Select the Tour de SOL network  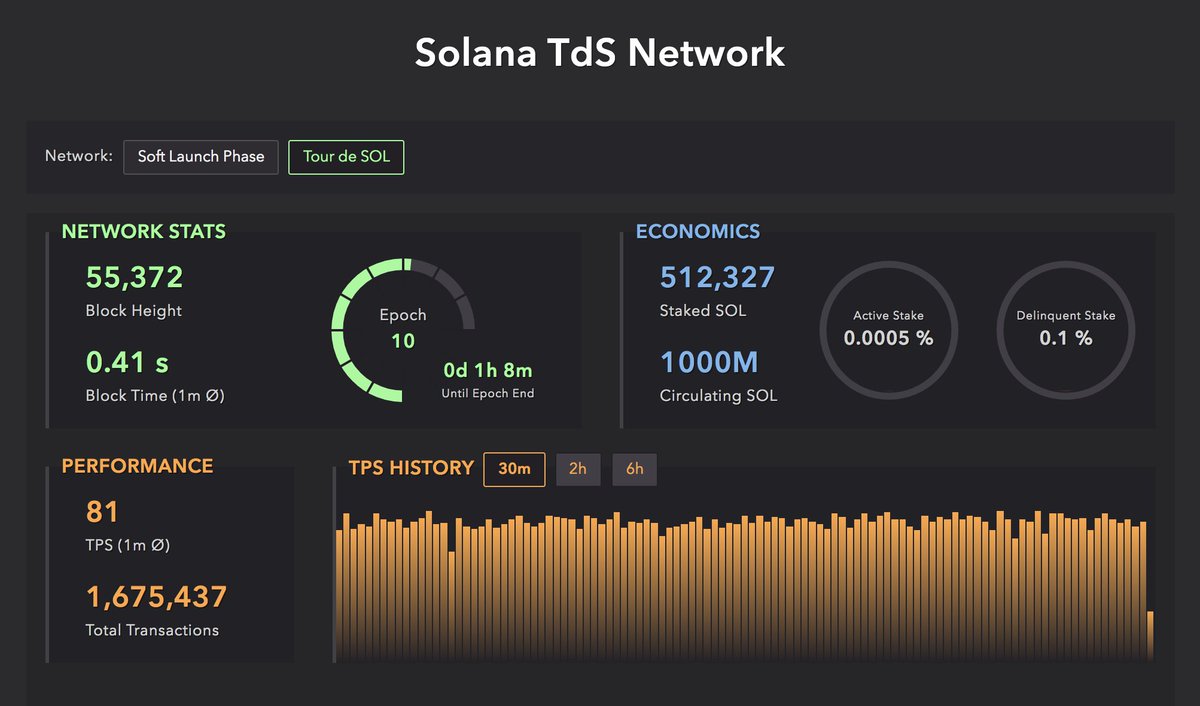click(x=346, y=157)
